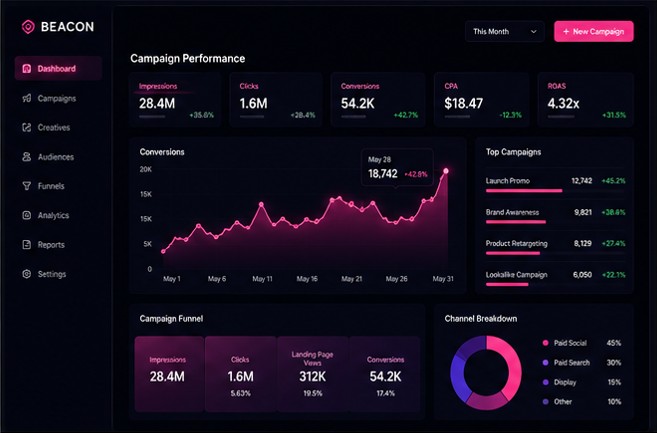Click the Paid Social 45% value
Screen dimensions: 657x433
[614, 343]
